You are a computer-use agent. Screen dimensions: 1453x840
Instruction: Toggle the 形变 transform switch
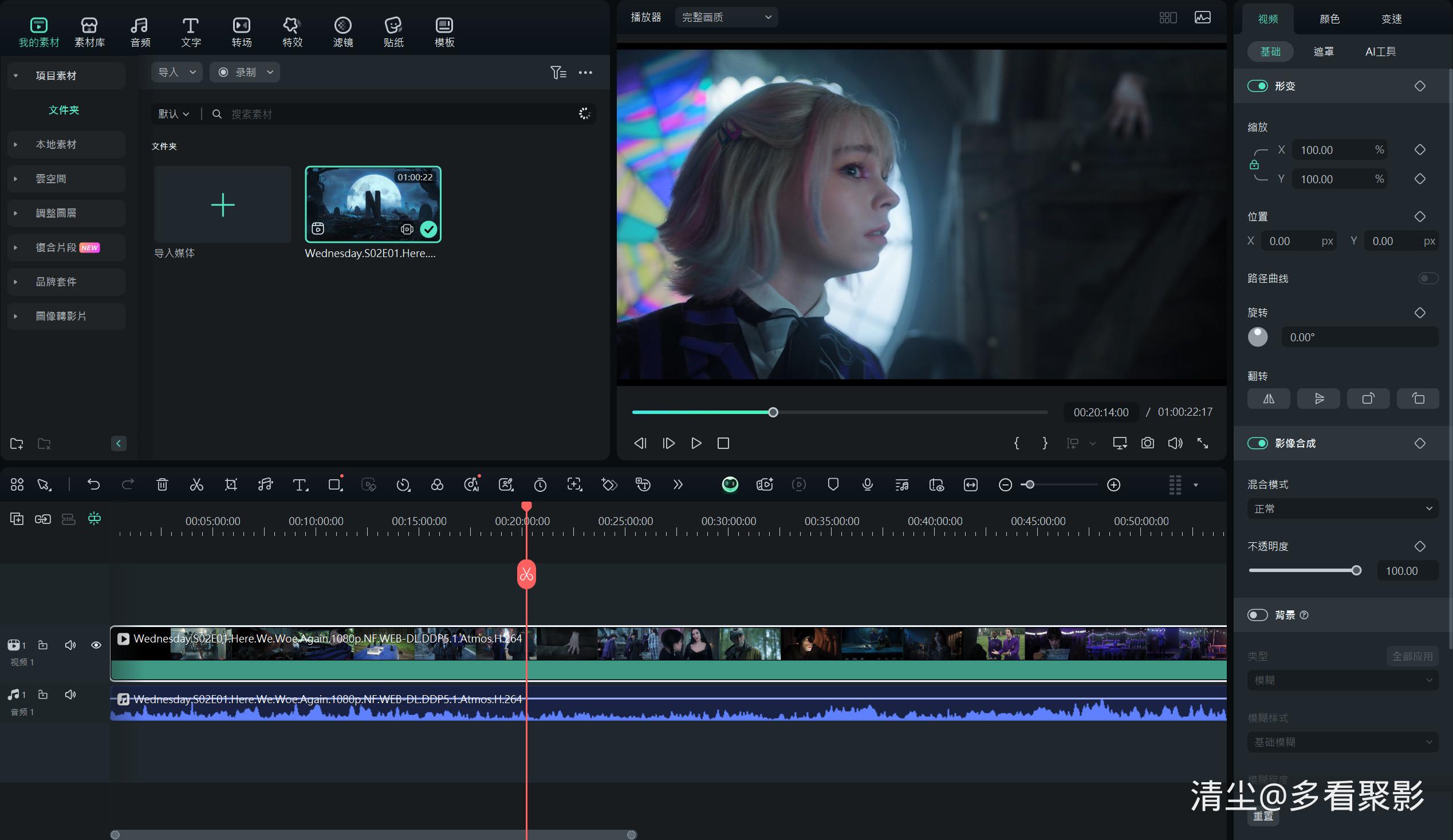1257,86
